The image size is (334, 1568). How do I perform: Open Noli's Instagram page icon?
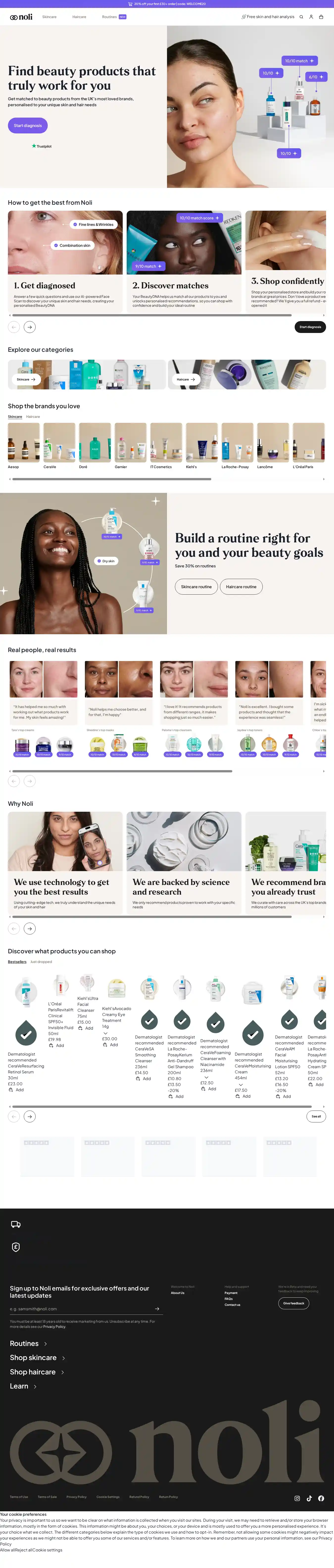click(x=297, y=1498)
